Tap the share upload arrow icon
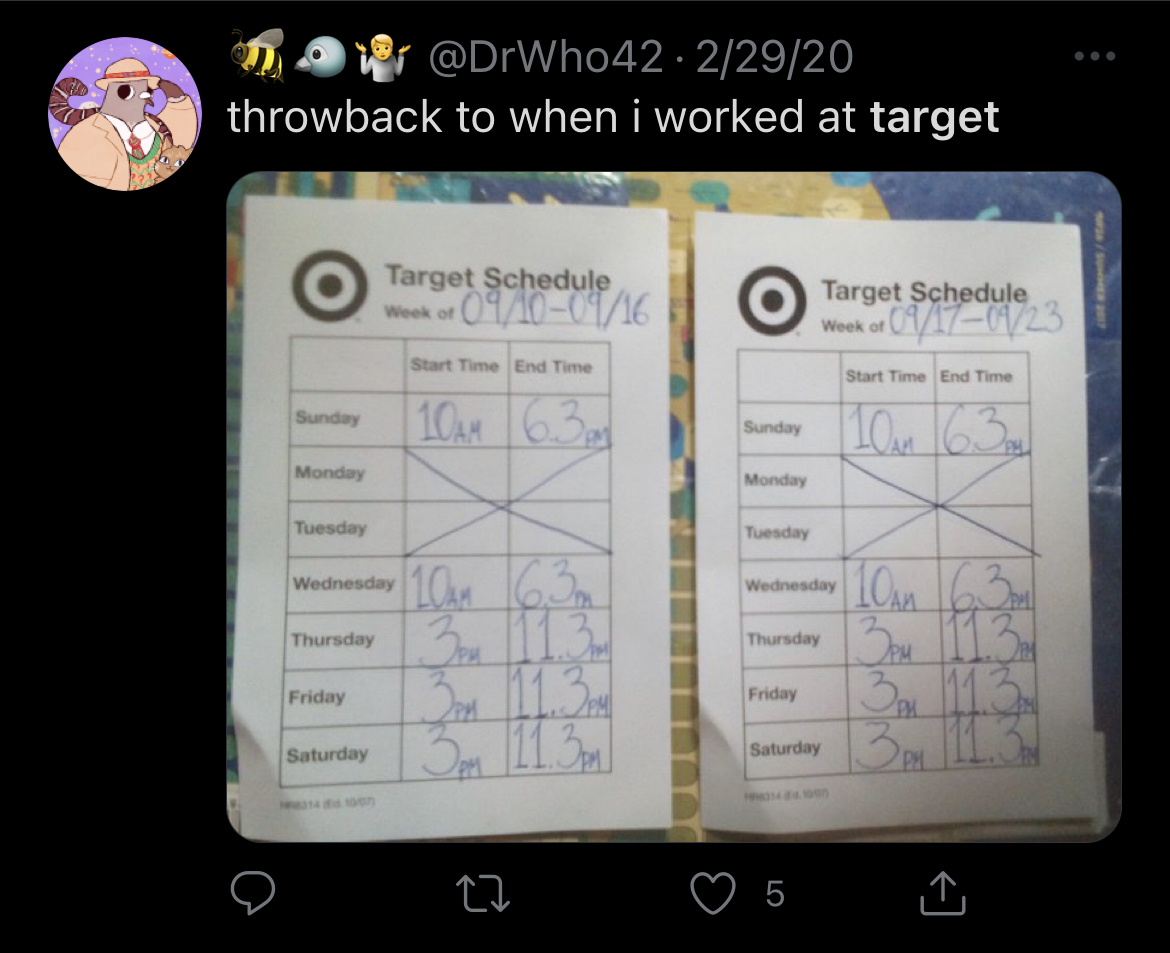This screenshot has width=1170, height=953. pyautogui.click(x=942, y=893)
